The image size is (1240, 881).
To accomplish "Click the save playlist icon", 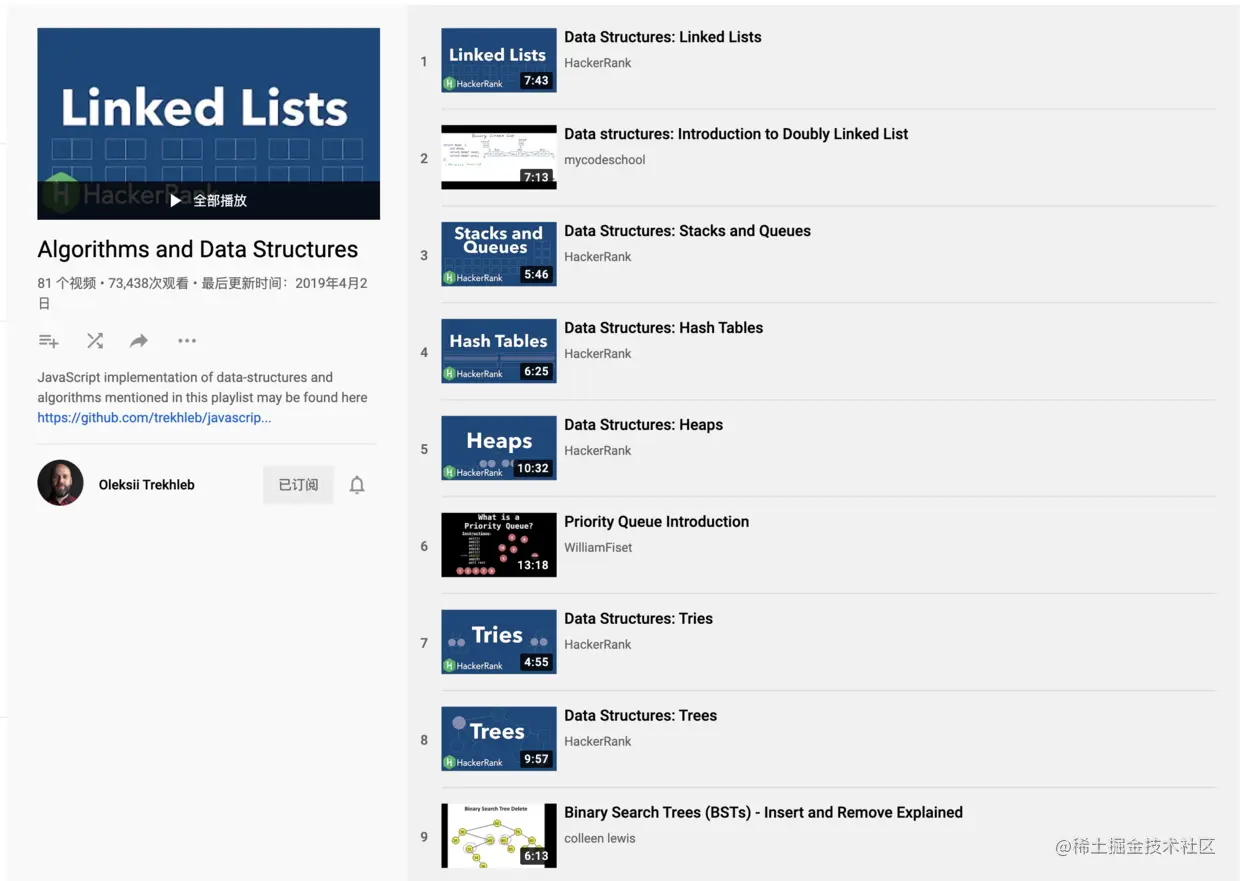I will pyautogui.click(x=48, y=341).
